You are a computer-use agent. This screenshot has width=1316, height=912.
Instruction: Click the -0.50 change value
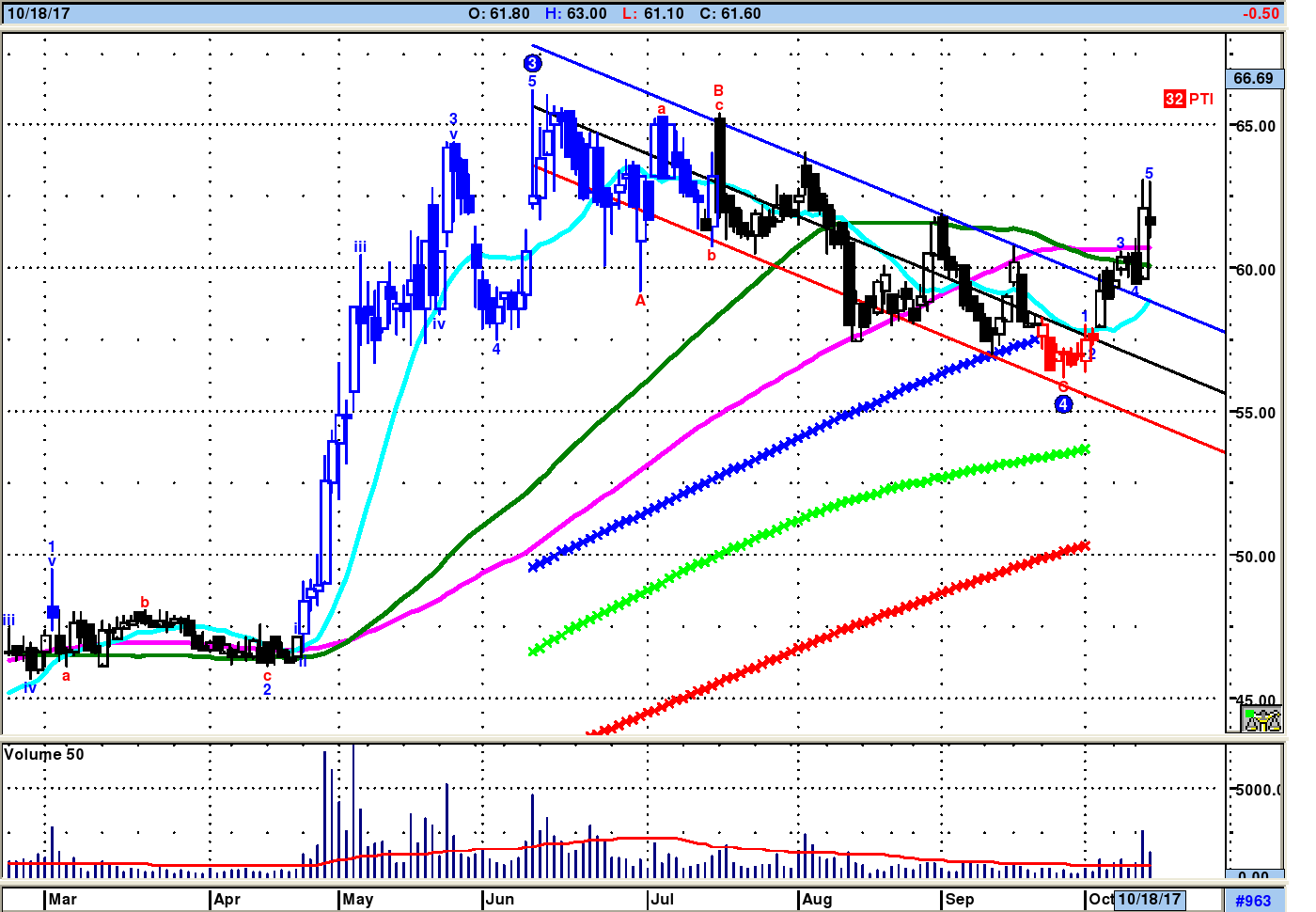tap(1261, 14)
